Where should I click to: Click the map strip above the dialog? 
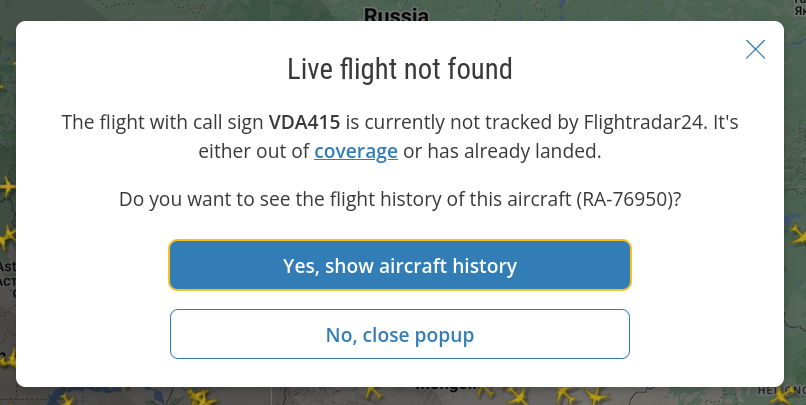point(200,10)
